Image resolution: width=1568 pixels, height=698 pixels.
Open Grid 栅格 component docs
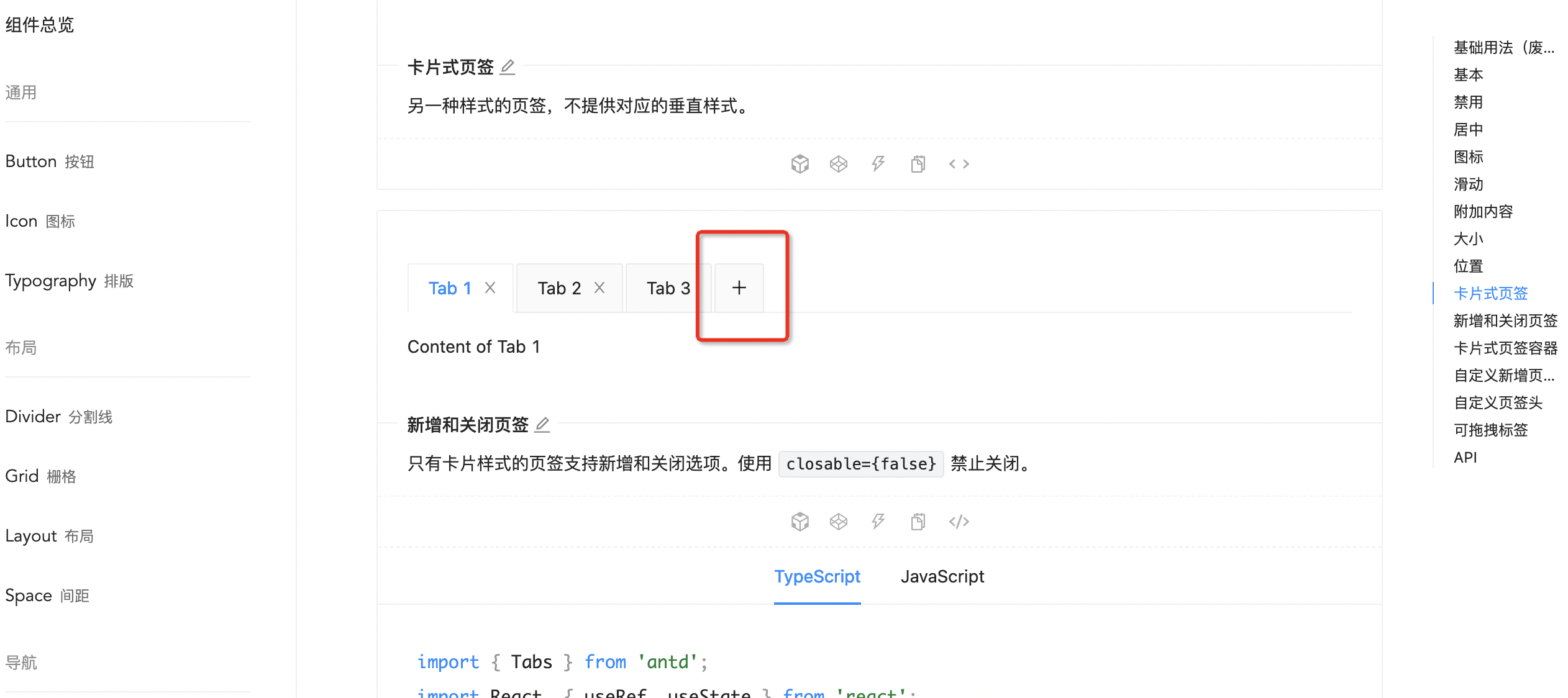click(41, 476)
